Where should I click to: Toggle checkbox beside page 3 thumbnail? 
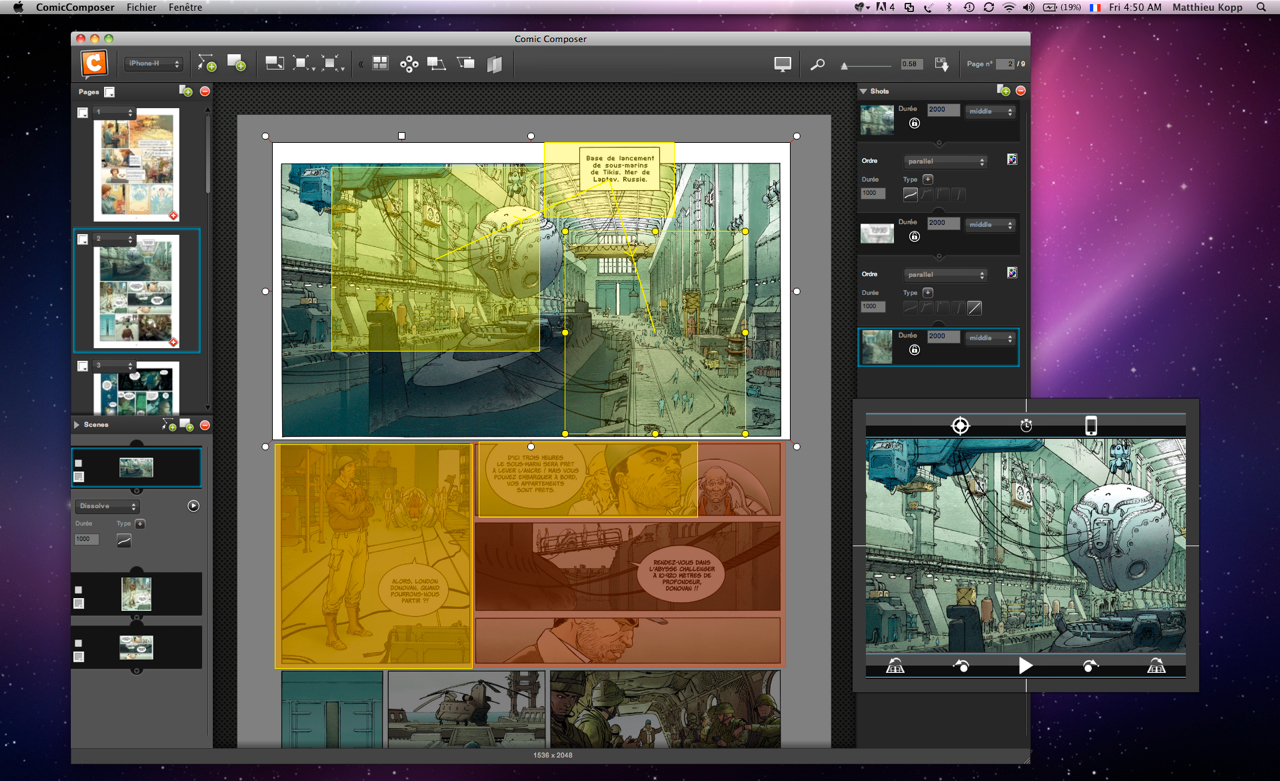click(x=83, y=366)
